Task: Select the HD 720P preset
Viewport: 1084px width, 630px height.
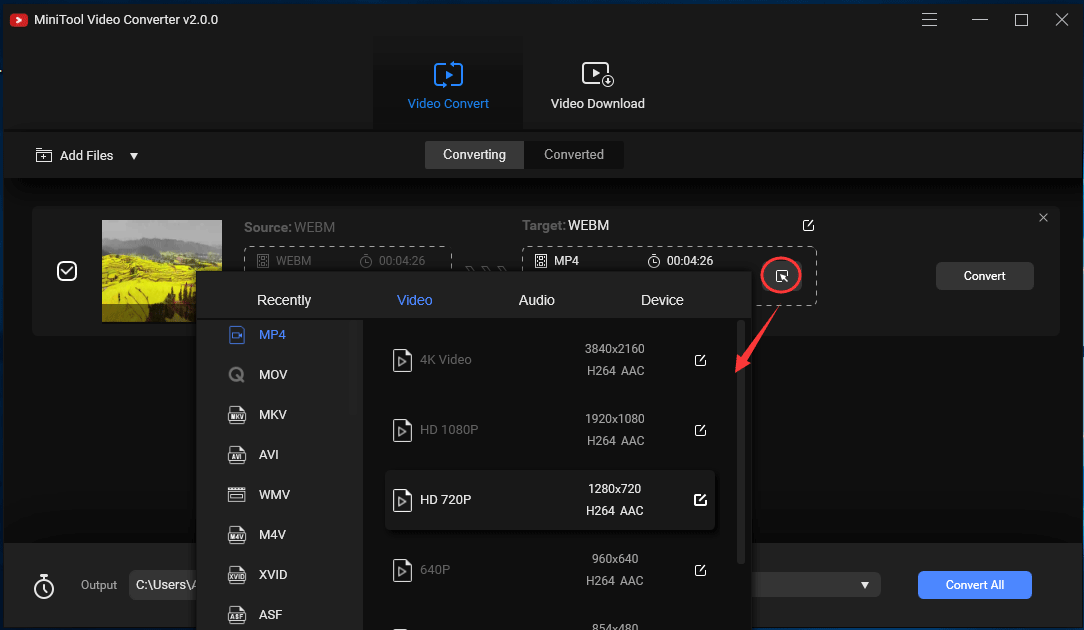Action: (550, 500)
